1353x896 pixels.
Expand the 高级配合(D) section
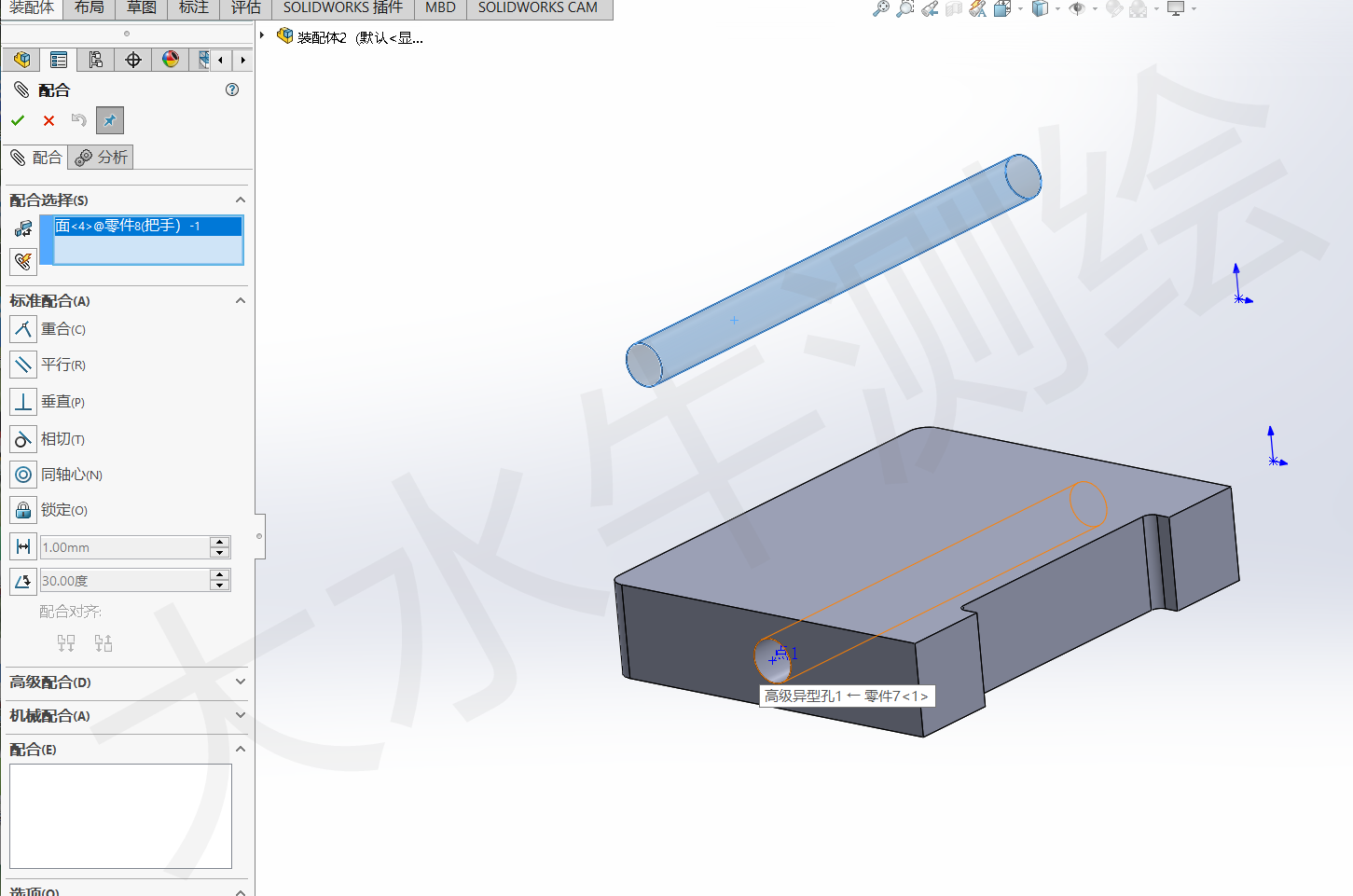tap(241, 682)
